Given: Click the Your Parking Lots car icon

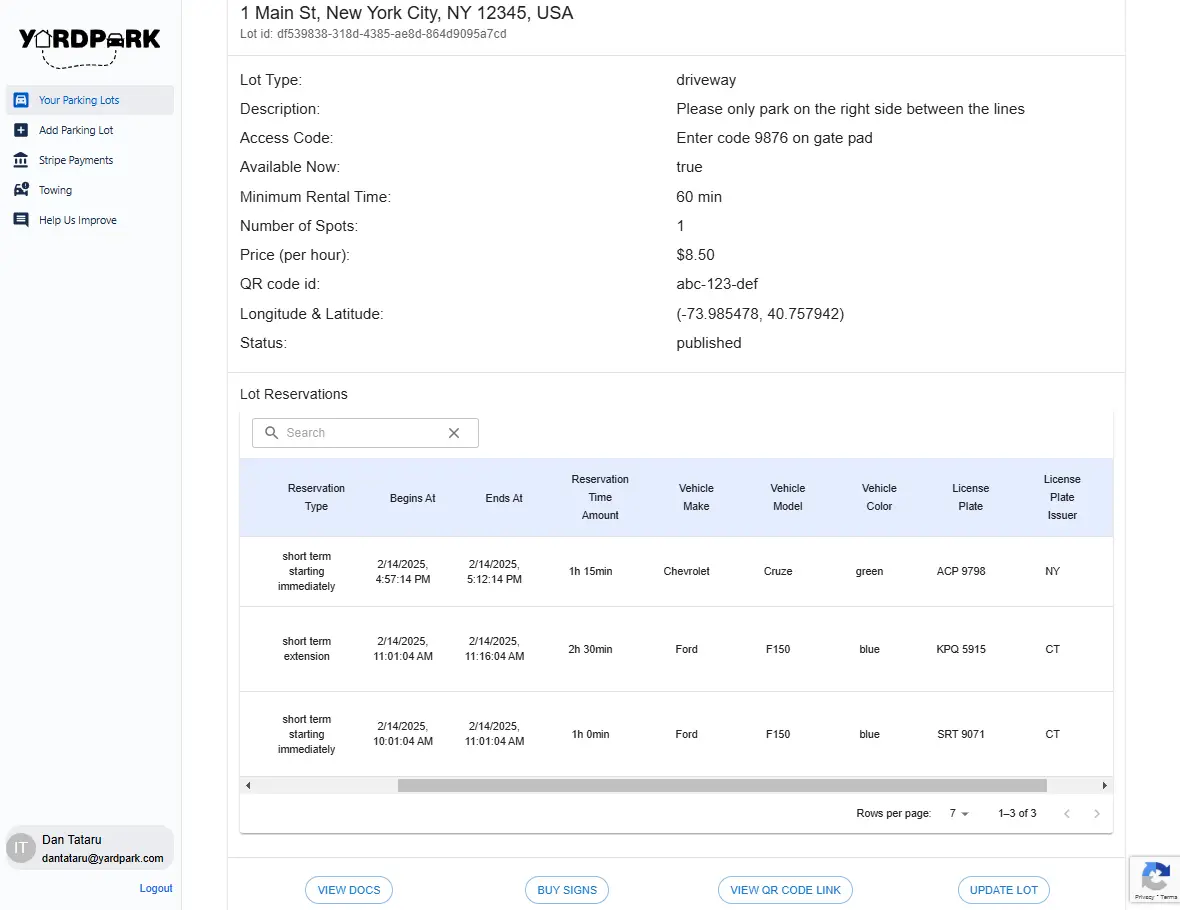Looking at the screenshot, I should (21, 100).
